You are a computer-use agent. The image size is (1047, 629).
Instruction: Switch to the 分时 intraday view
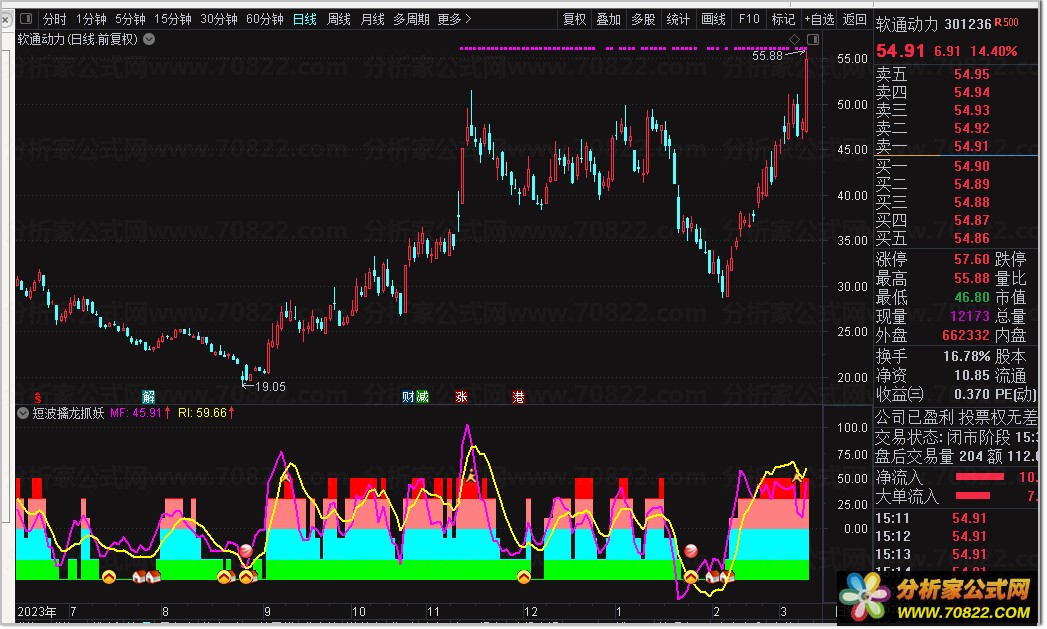(54, 19)
